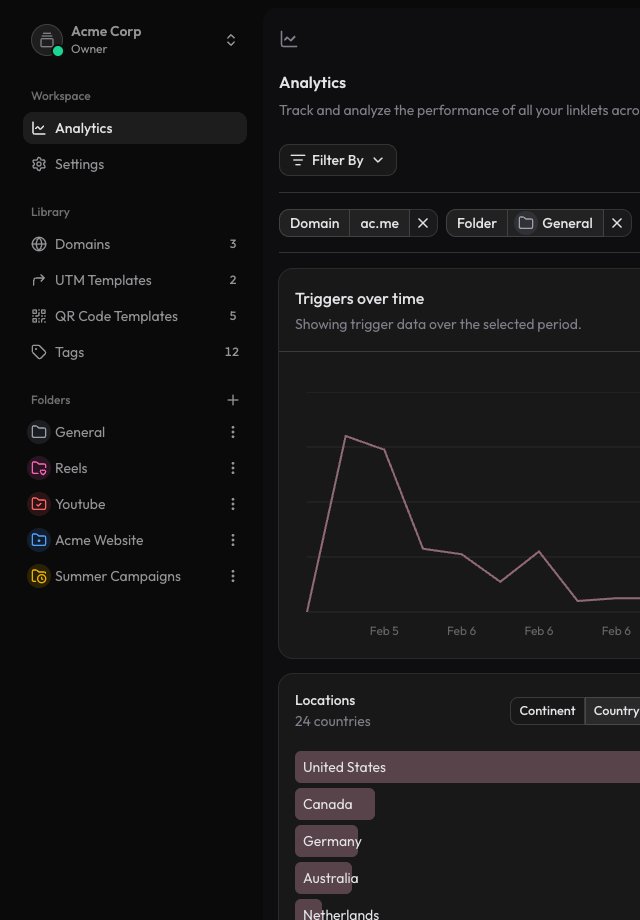The image size is (640, 920).
Task: Click the QR Code Templates icon
Action: [39, 316]
